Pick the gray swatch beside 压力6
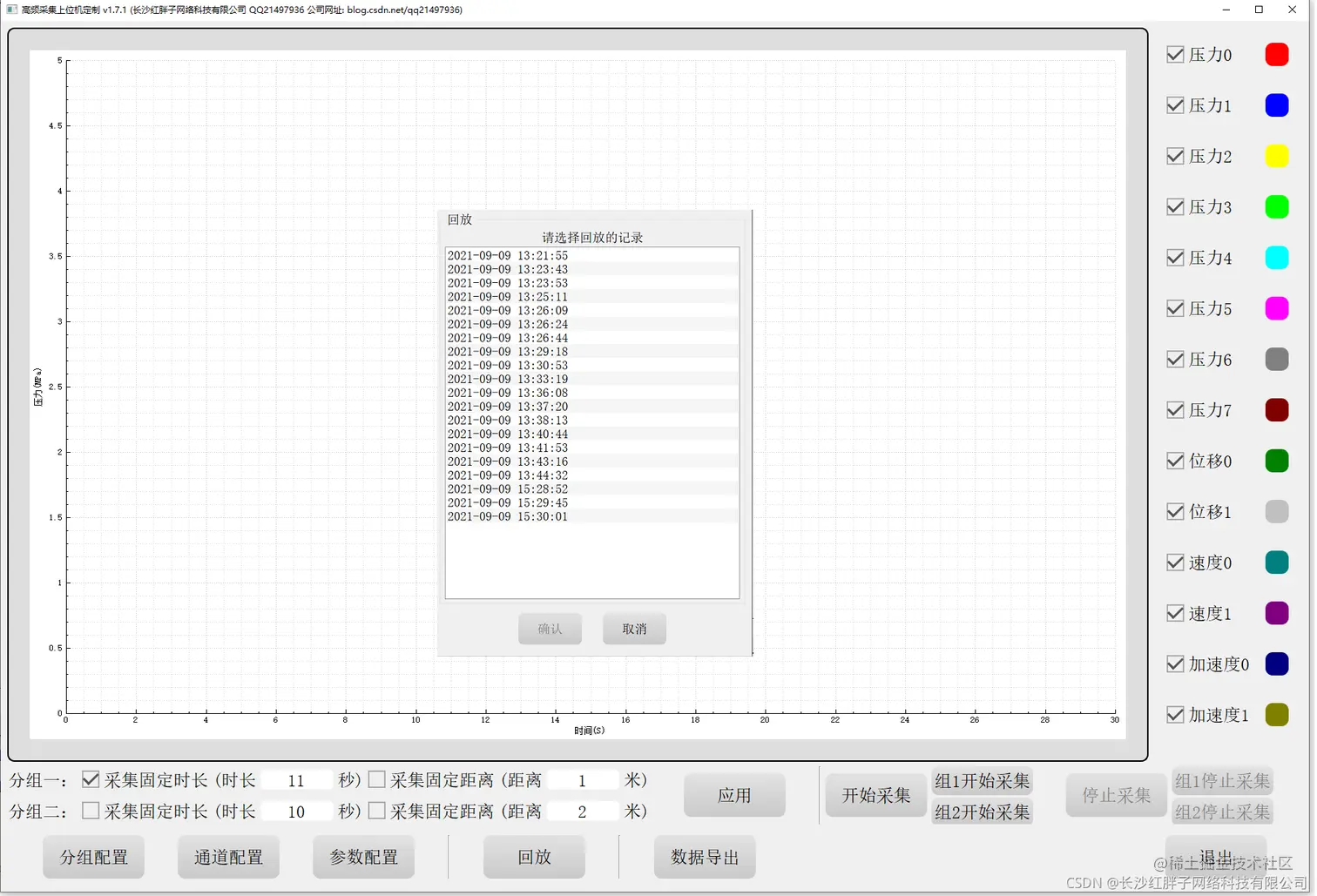 click(x=1276, y=359)
